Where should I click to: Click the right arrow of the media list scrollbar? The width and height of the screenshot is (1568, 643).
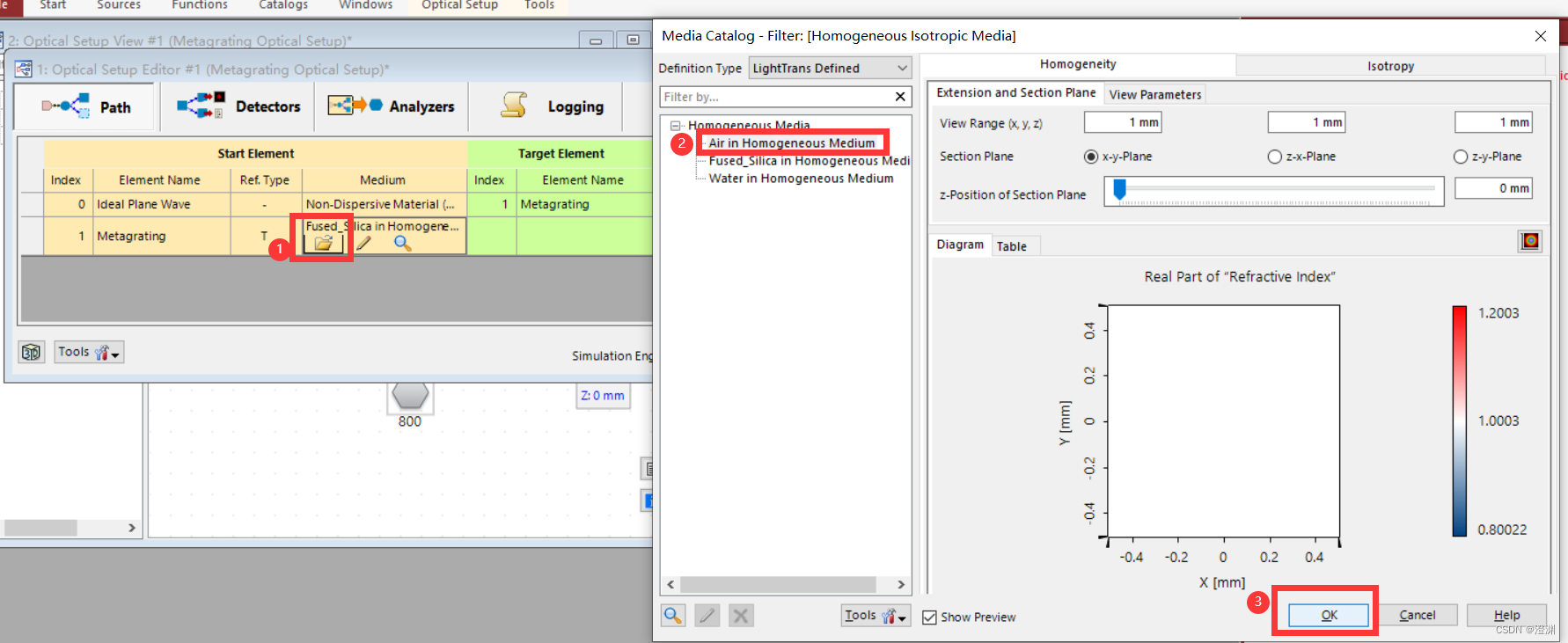coord(900,585)
